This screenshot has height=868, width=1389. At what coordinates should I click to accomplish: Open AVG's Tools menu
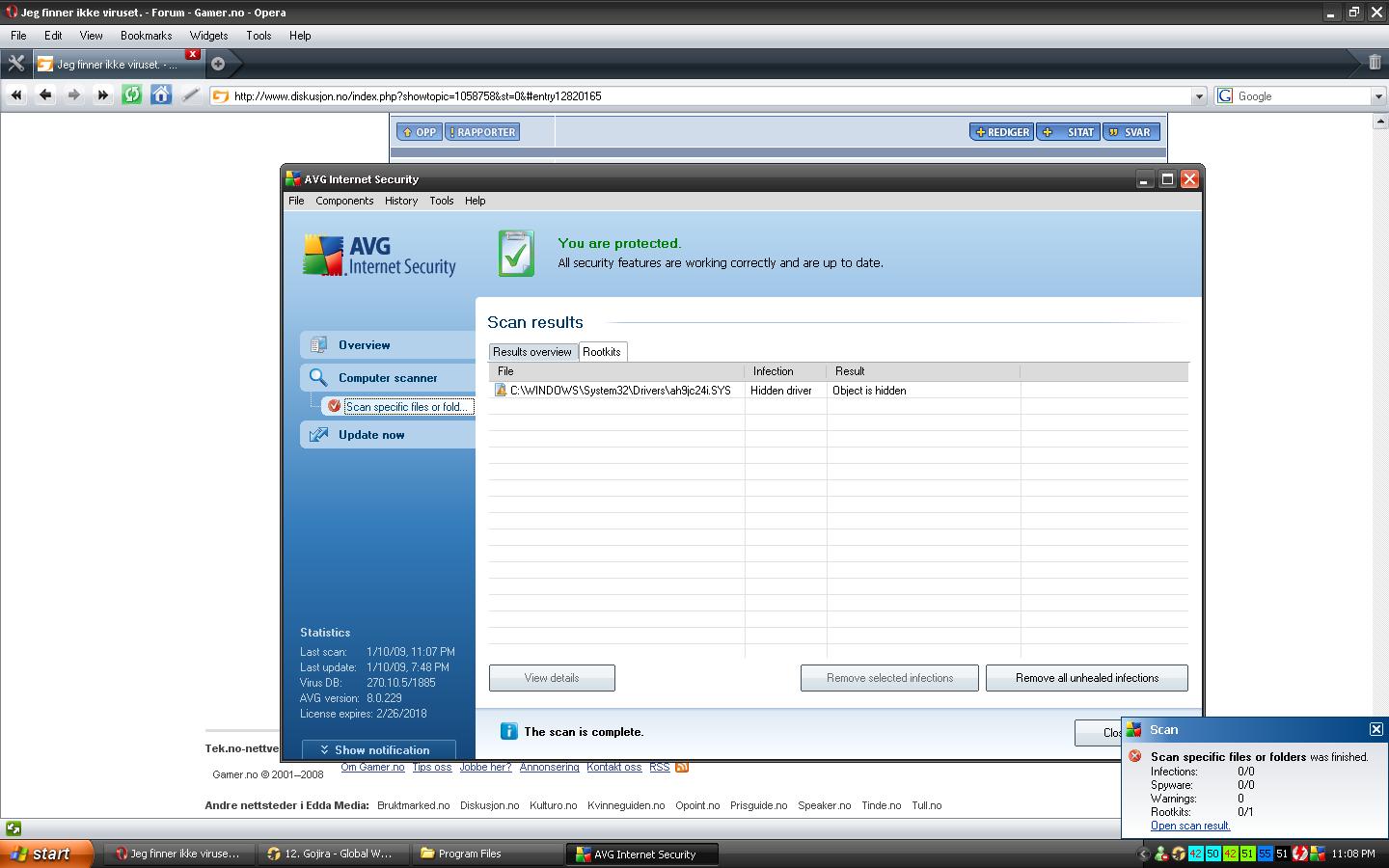(442, 201)
